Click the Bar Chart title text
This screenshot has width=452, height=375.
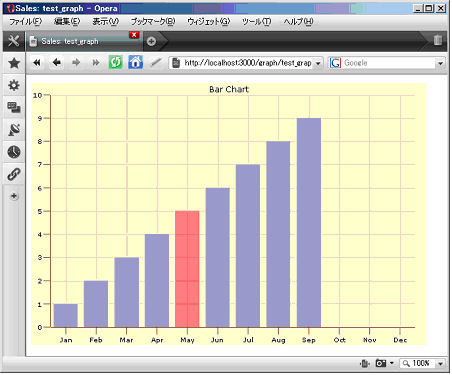(229, 89)
